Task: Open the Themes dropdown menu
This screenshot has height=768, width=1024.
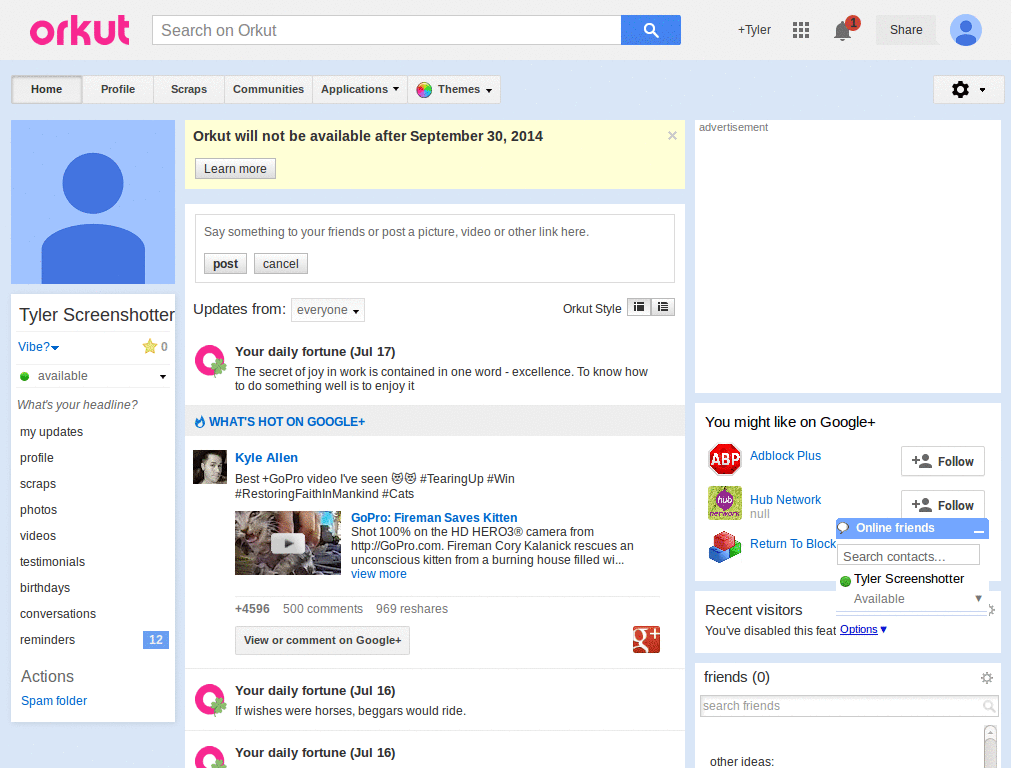Action: (454, 89)
